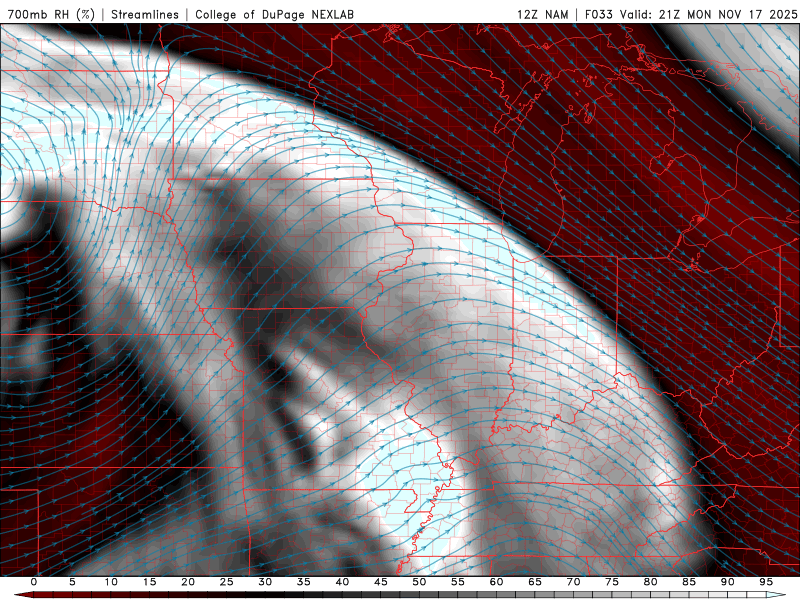Select the "35" value on color scale
Viewport: 800px width, 600px height.
click(304, 582)
